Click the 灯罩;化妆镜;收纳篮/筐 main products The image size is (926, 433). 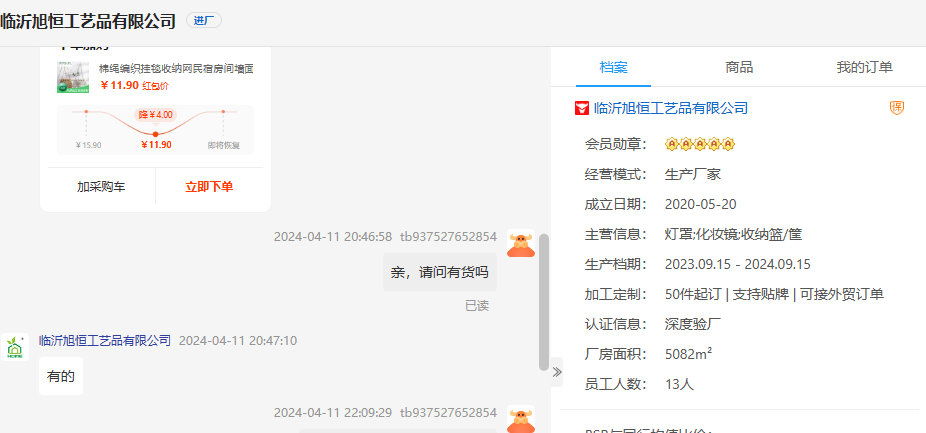[x=733, y=235]
